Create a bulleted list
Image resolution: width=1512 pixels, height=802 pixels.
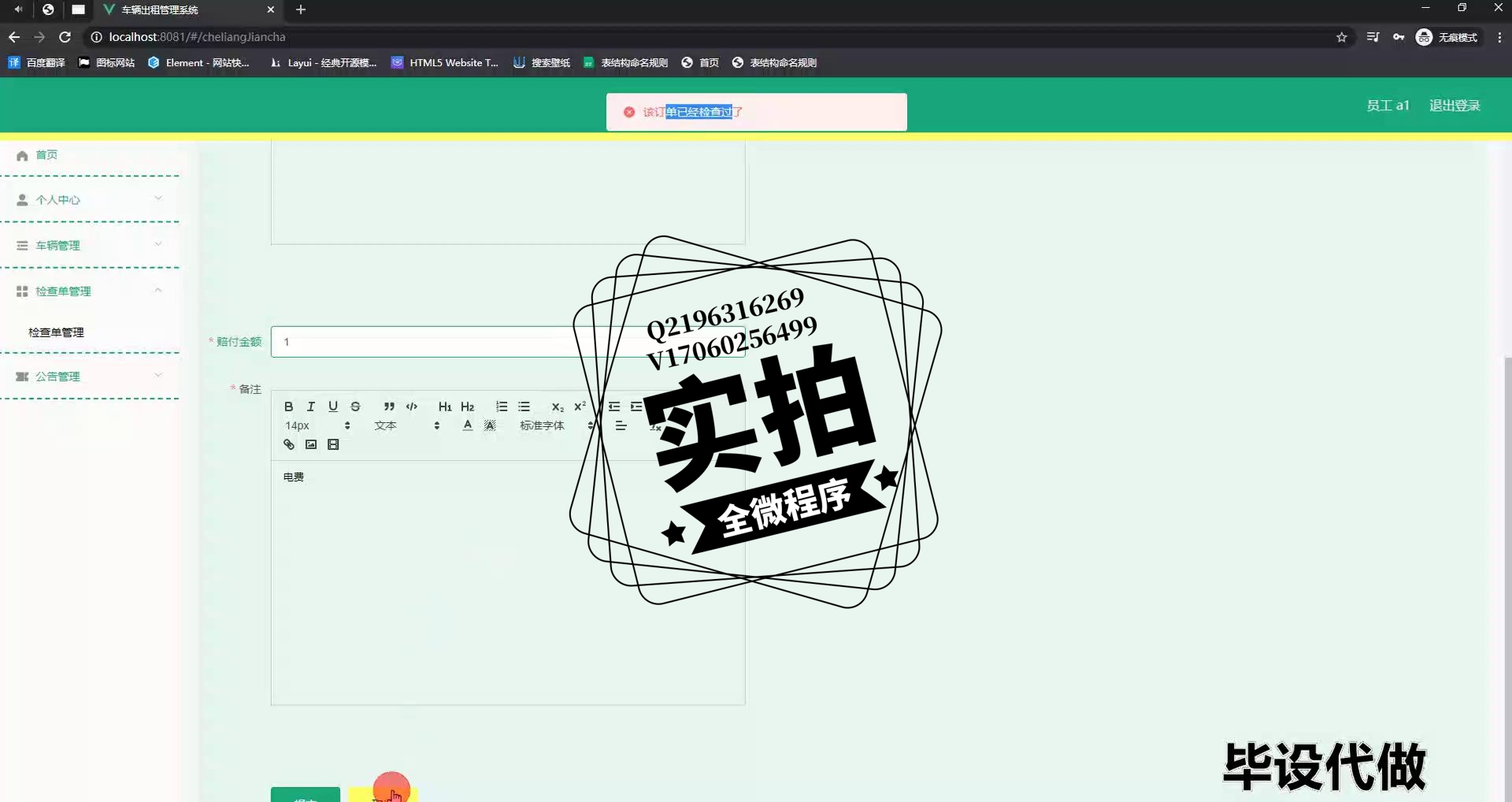point(524,407)
